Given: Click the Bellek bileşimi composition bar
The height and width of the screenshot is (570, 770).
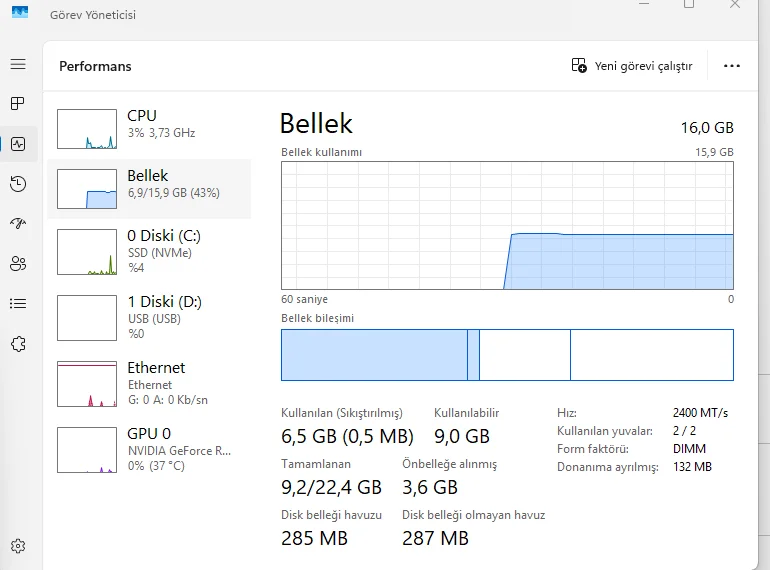Looking at the screenshot, I should [507, 355].
